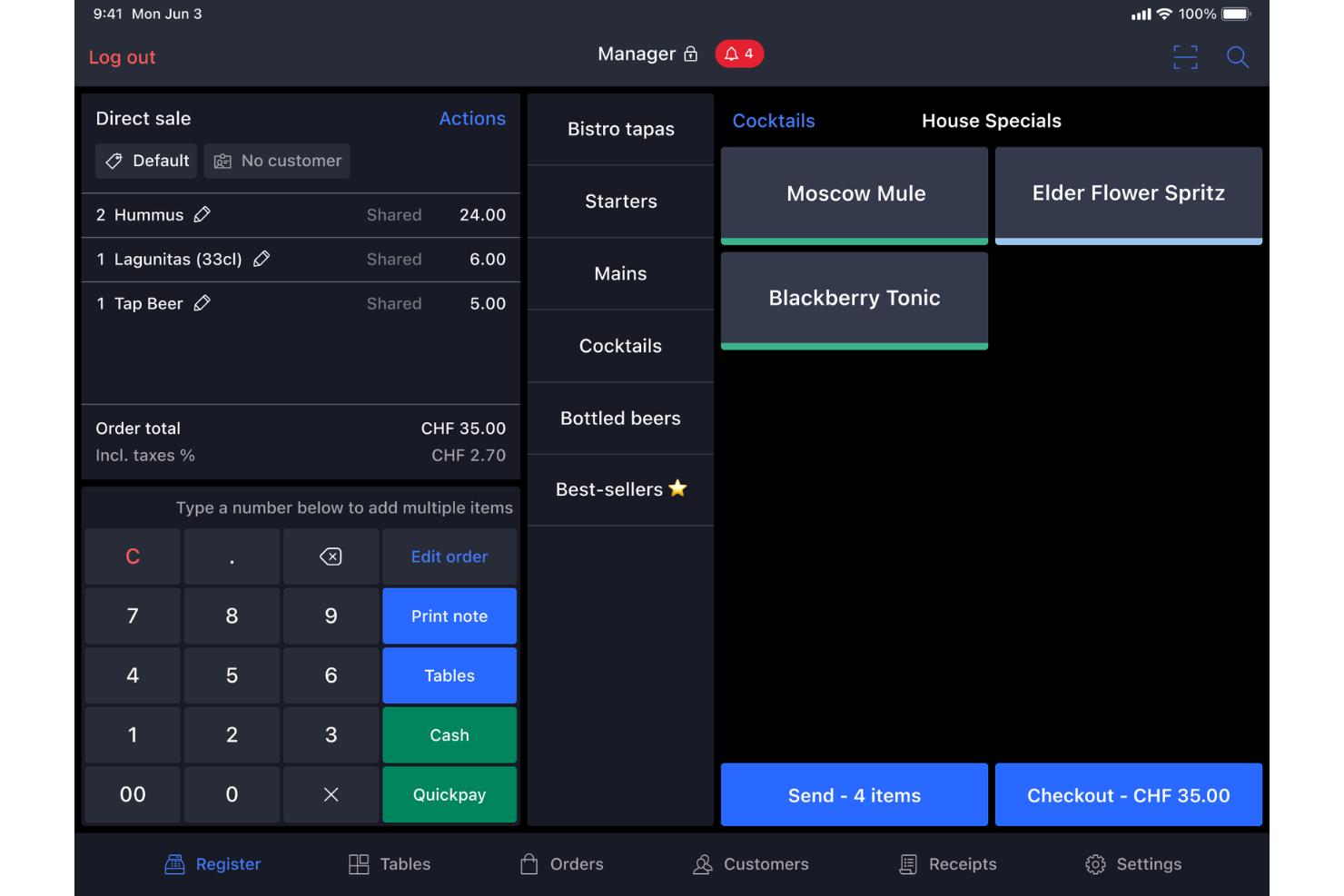Open the Actions menu for Direct sale
This screenshot has height=896, width=1344.
472,118
